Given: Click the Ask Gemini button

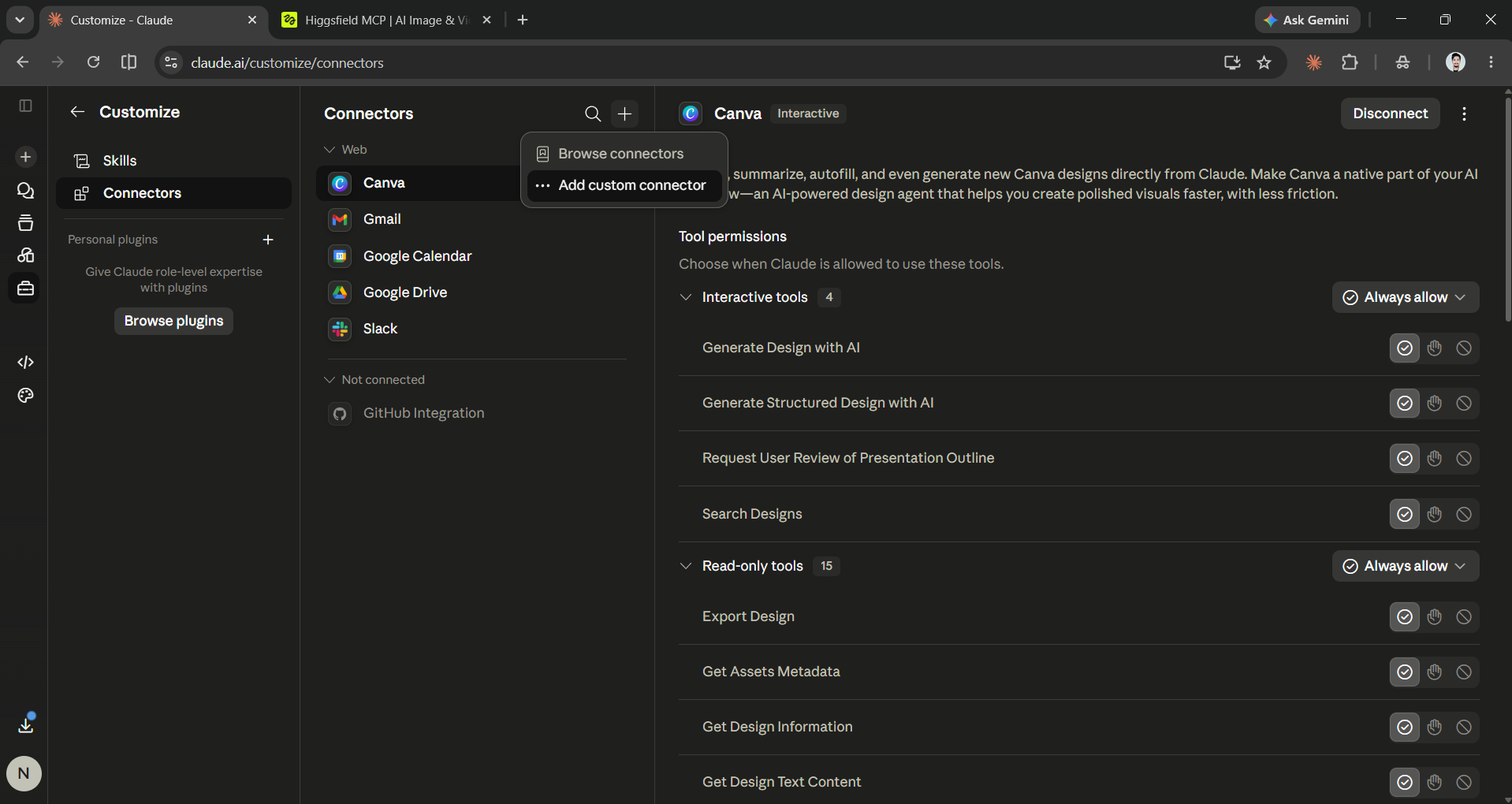Looking at the screenshot, I should pyautogui.click(x=1307, y=20).
